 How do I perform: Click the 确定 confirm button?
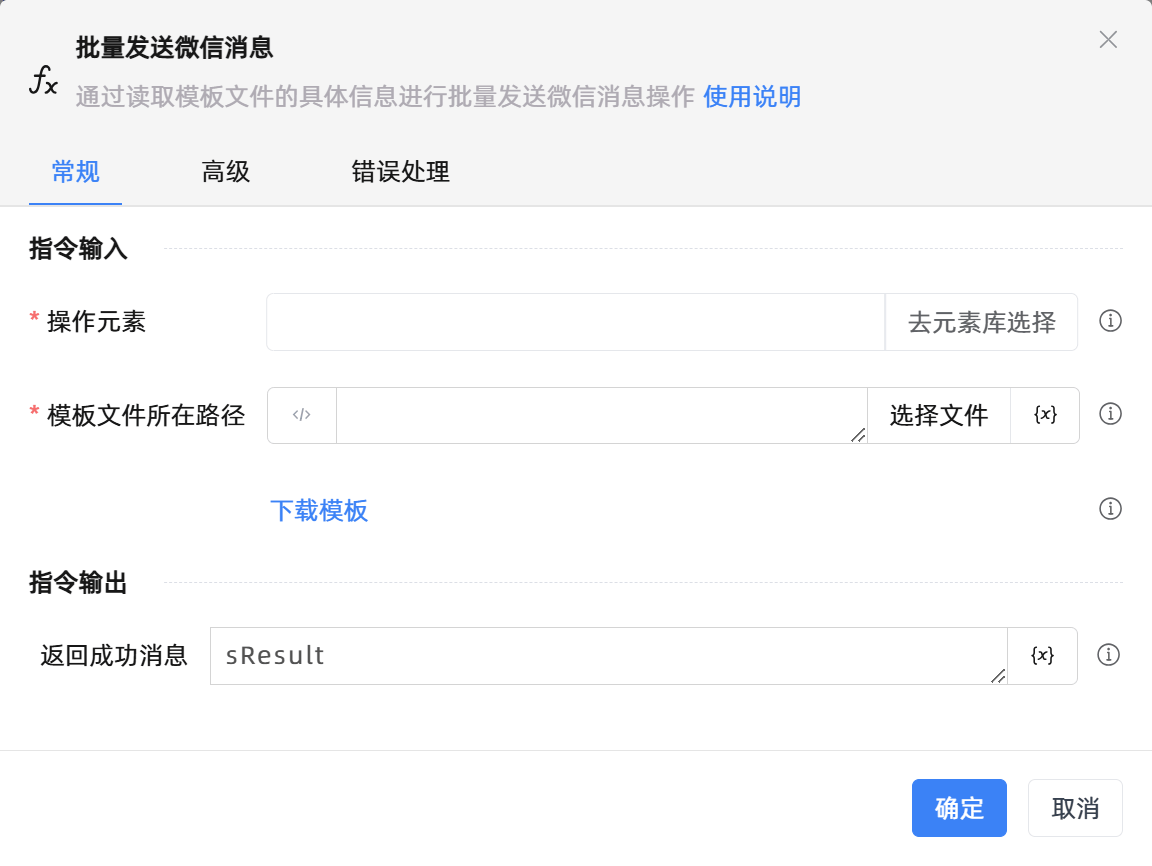click(959, 808)
